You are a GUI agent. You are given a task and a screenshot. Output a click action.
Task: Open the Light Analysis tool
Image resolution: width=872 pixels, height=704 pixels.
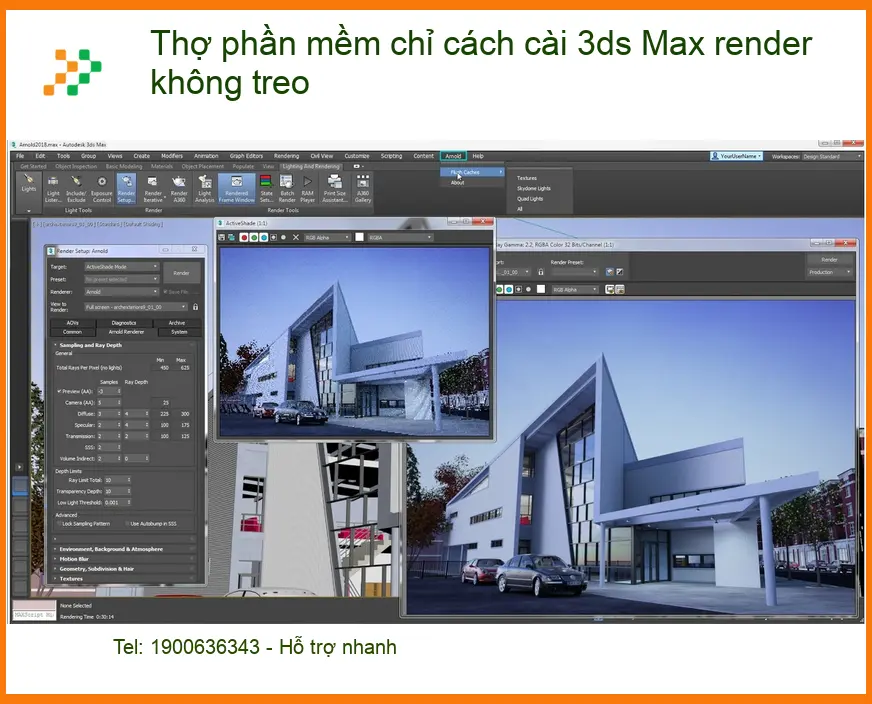pos(205,189)
